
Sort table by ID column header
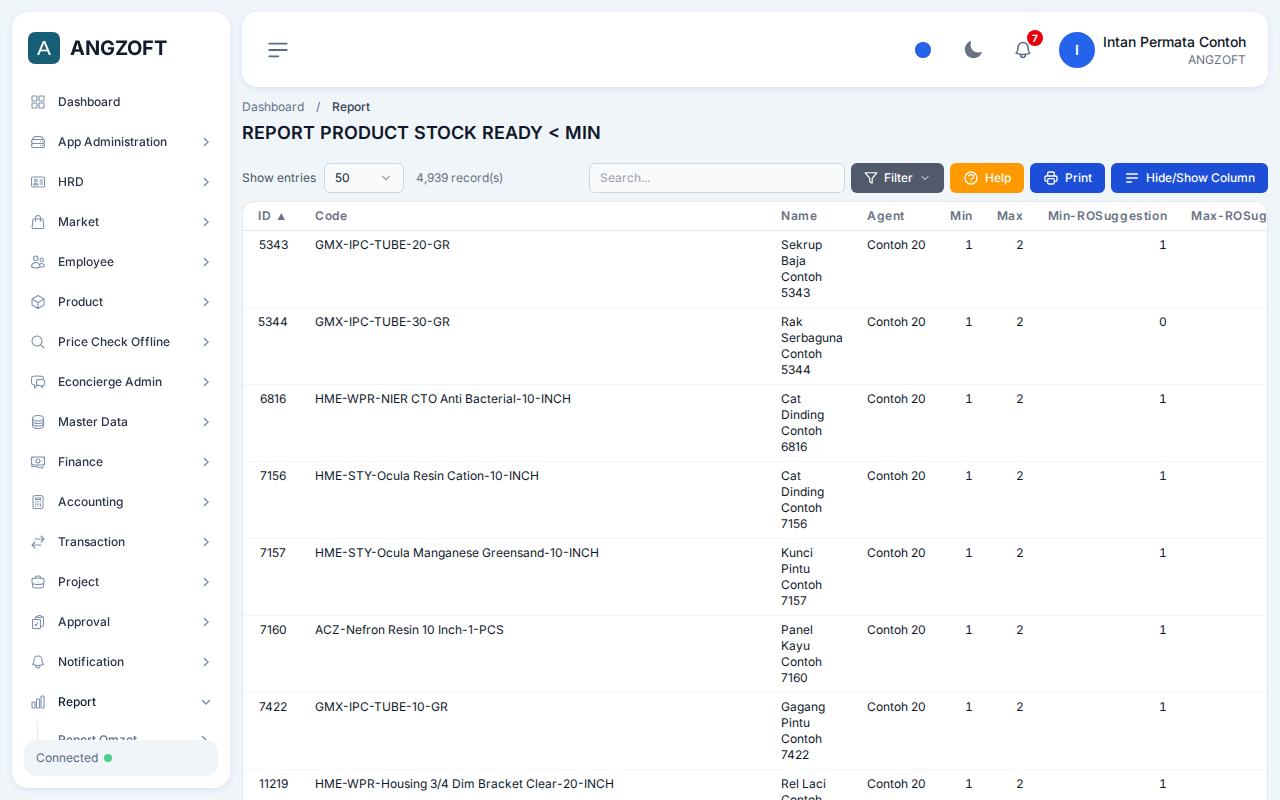[x=272, y=216]
